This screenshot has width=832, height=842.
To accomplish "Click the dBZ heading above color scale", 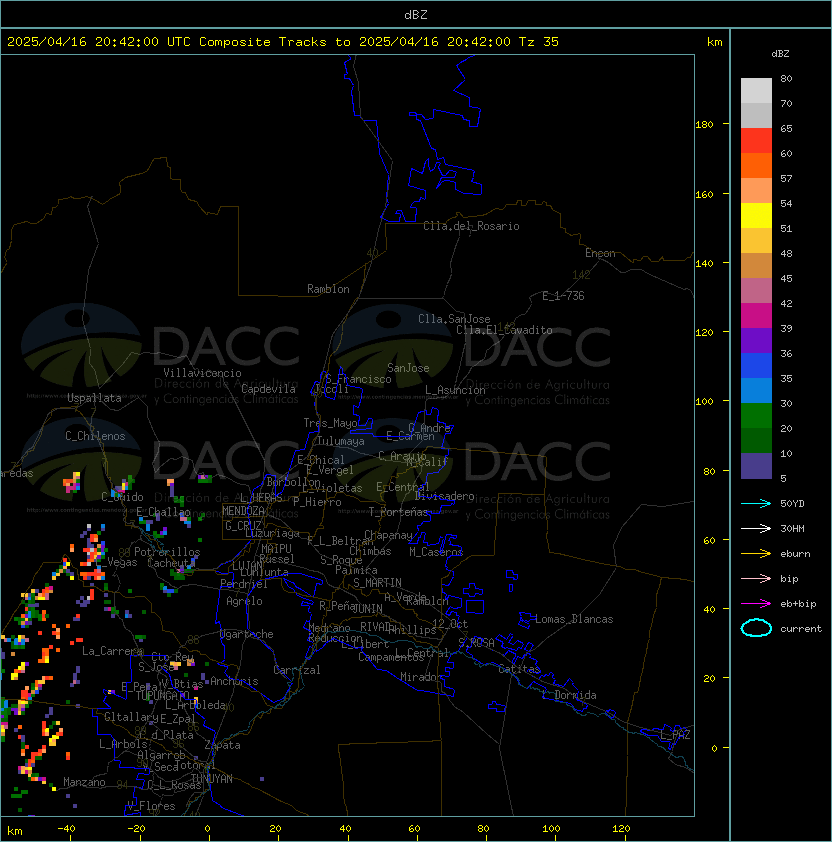I will click(780, 54).
